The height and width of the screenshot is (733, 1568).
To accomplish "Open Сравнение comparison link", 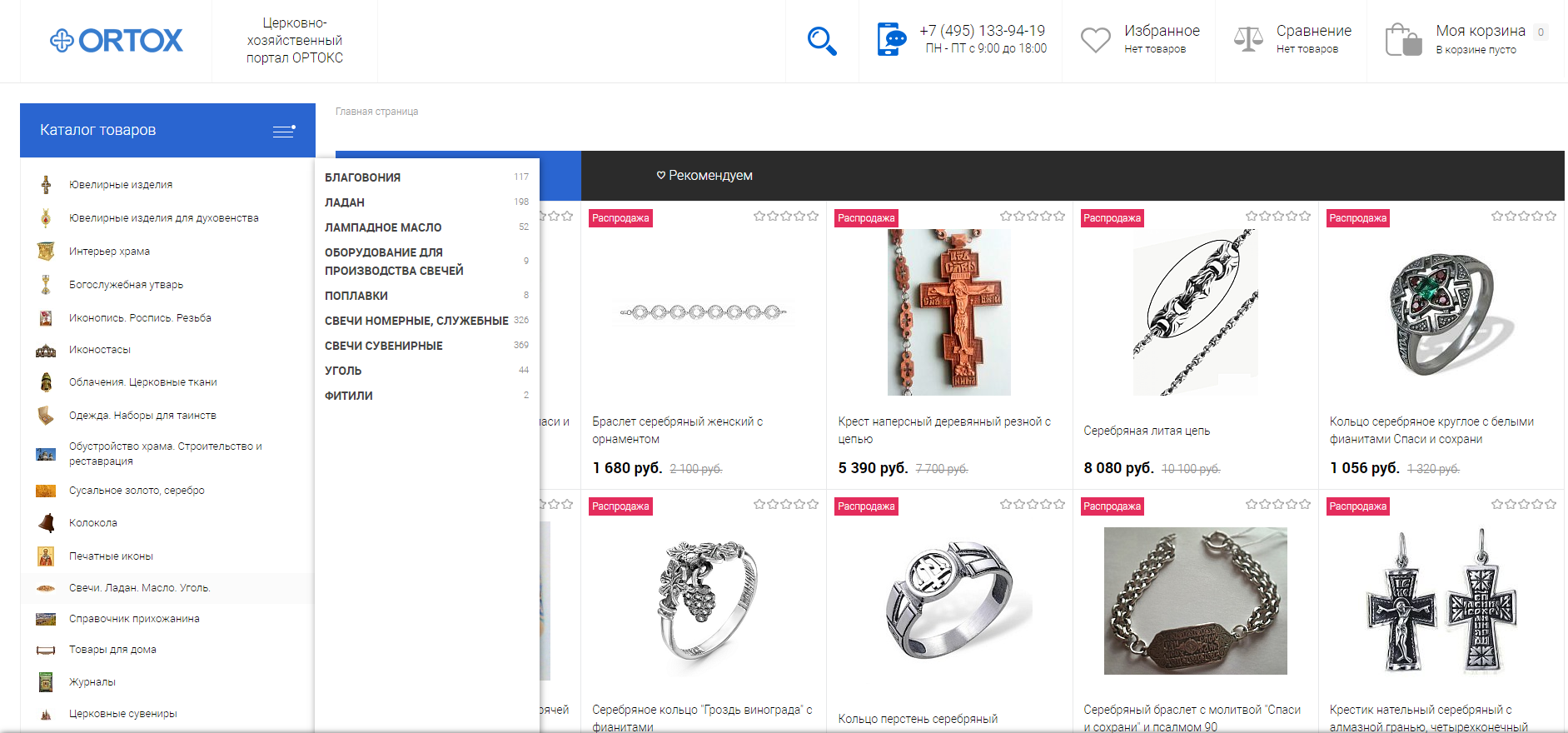I will 1314,31.
